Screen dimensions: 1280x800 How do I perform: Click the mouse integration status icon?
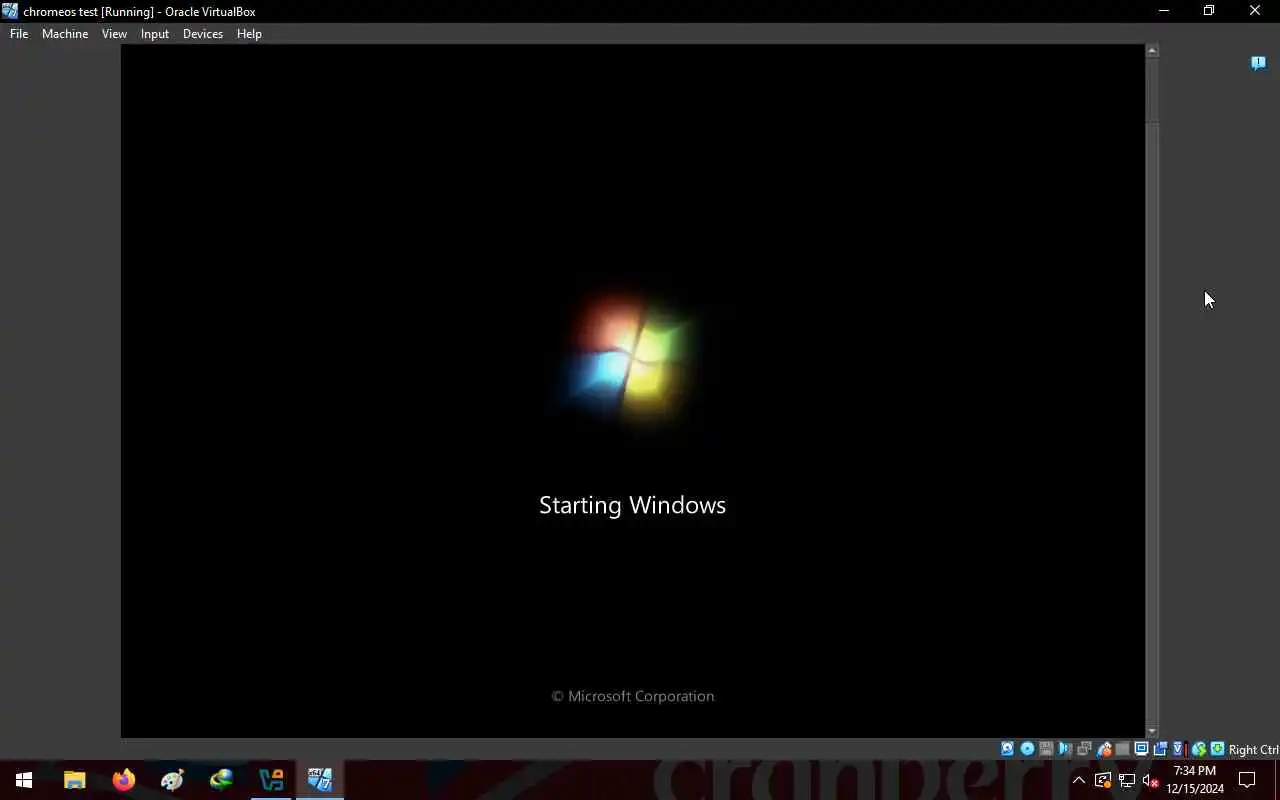tap(1198, 749)
